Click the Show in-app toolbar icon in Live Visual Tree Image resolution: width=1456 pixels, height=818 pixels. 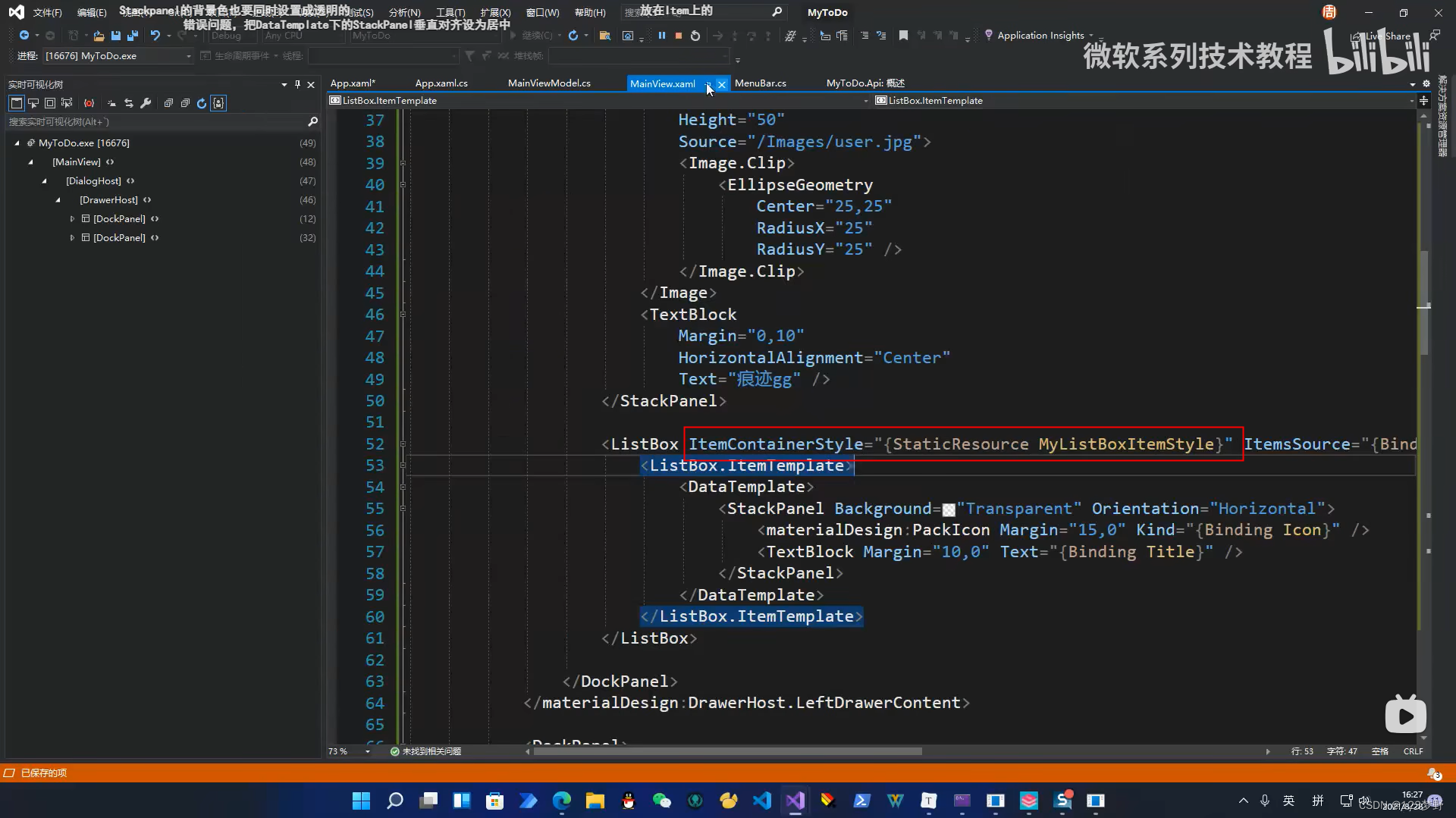17,103
